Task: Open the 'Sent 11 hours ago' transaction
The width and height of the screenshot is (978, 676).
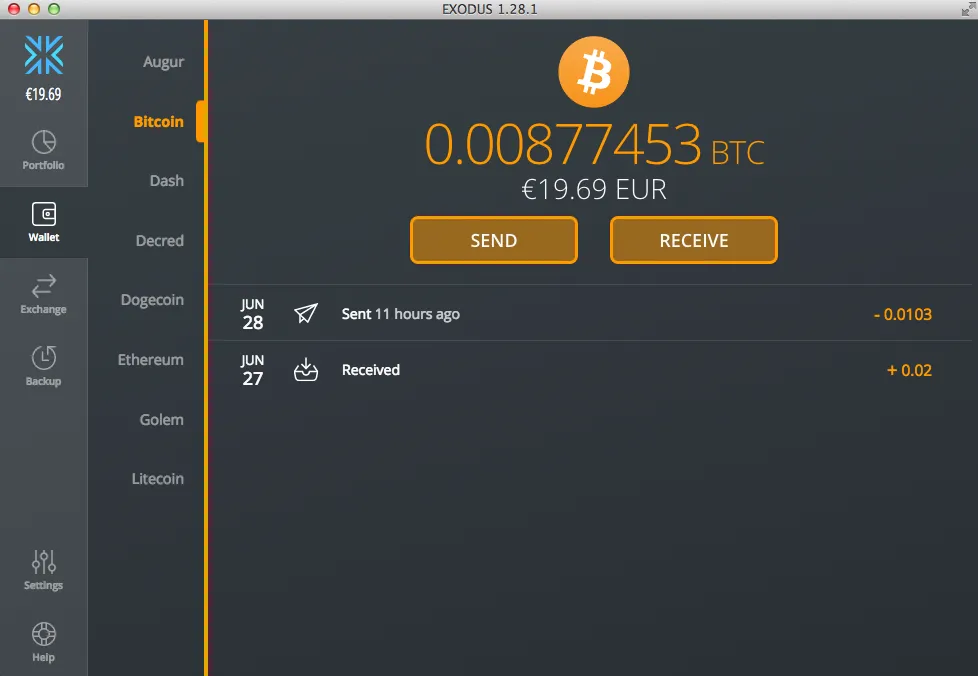Action: click(590, 314)
